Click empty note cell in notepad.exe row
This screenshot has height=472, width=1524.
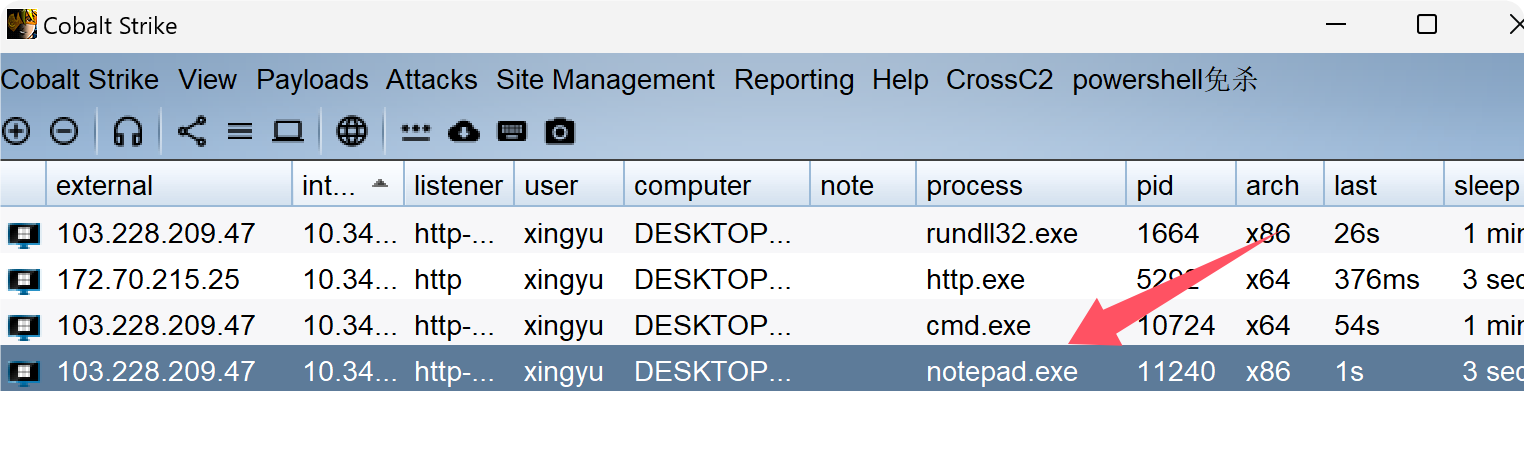pyautogui.click(x=863, y=372)
